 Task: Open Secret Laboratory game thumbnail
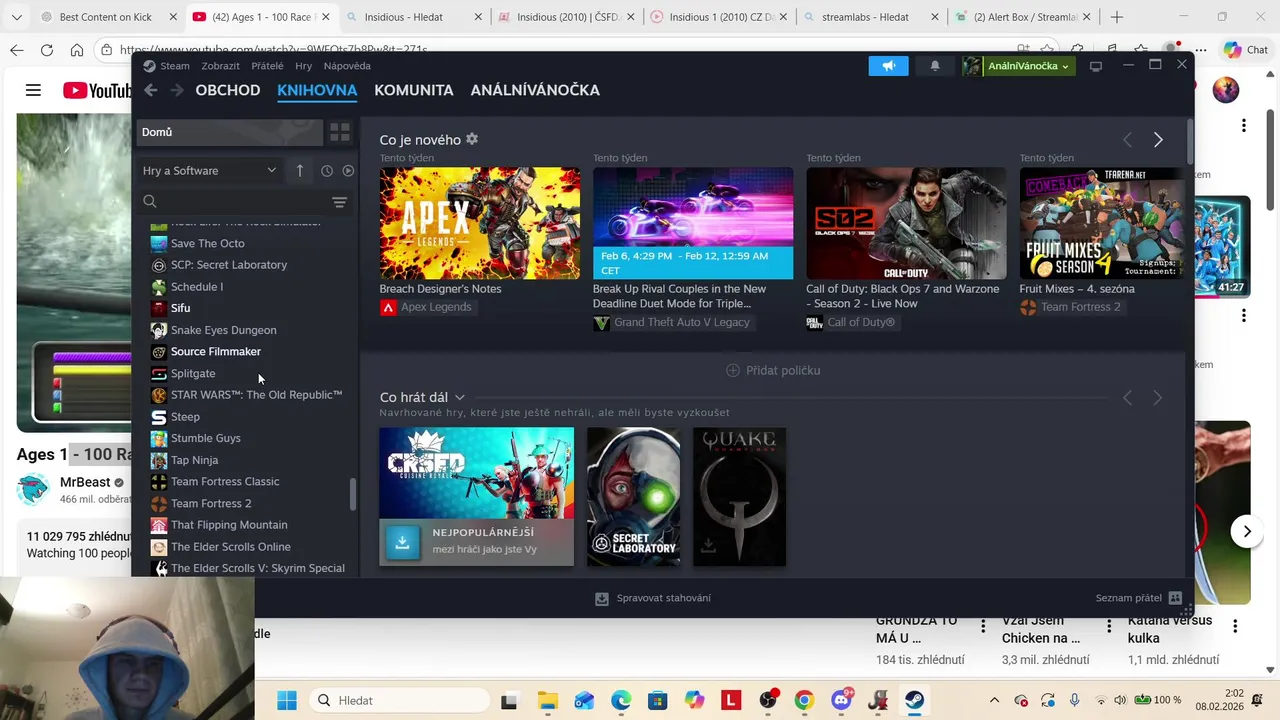tap(633, 497)
